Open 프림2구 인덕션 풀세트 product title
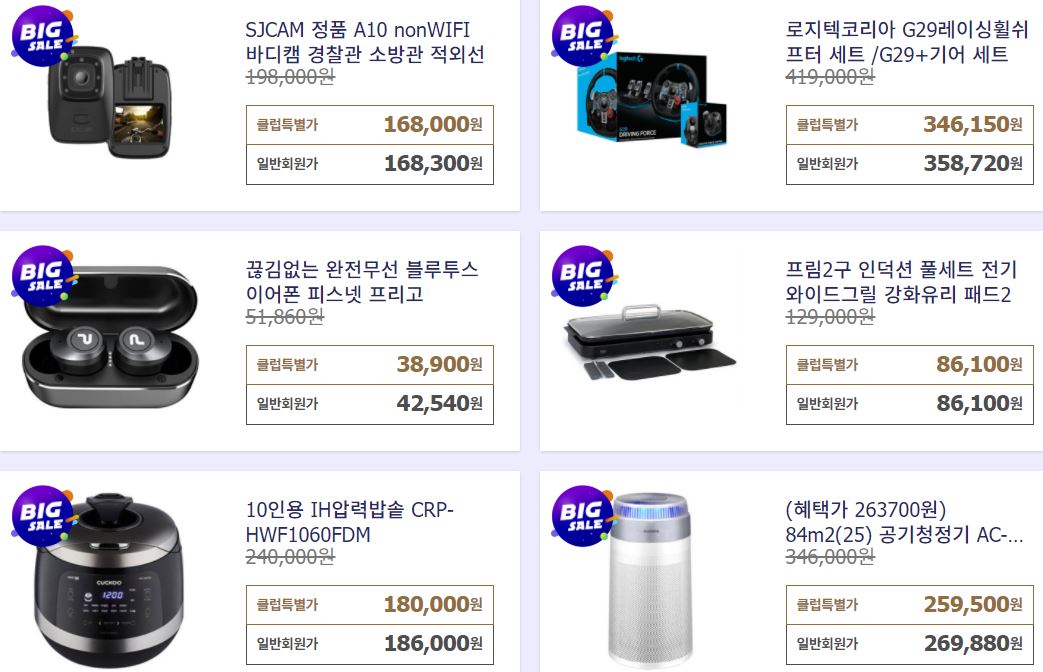Image resolution: width=1043 pixels, height=672 pixels. click(x=901, y=281)
